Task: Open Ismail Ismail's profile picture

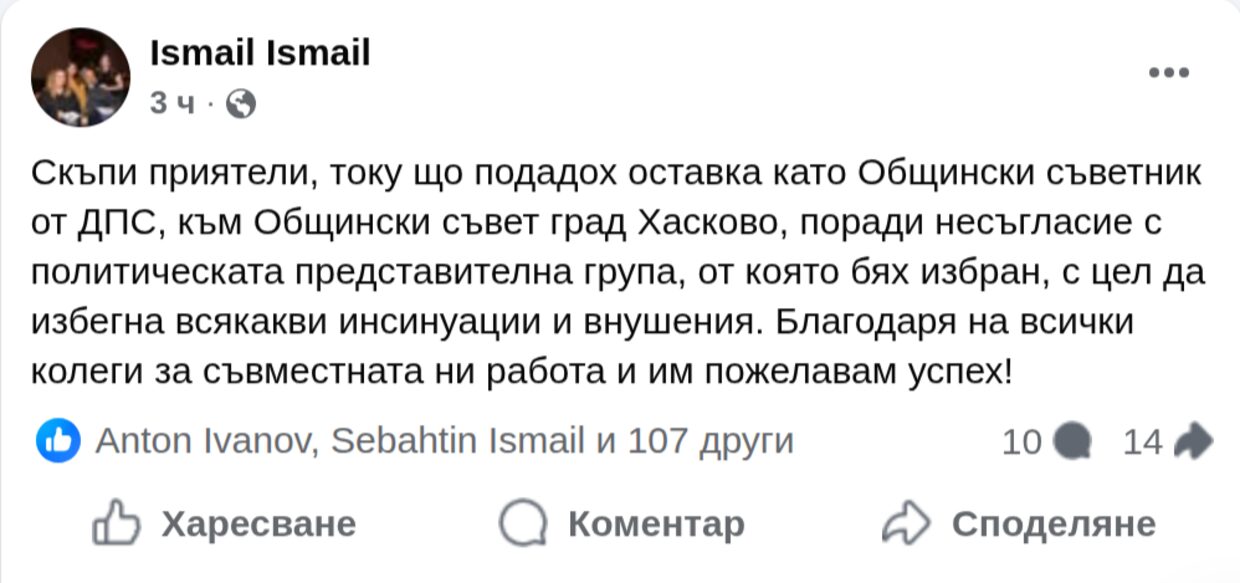Action: (x=80, y=77)
